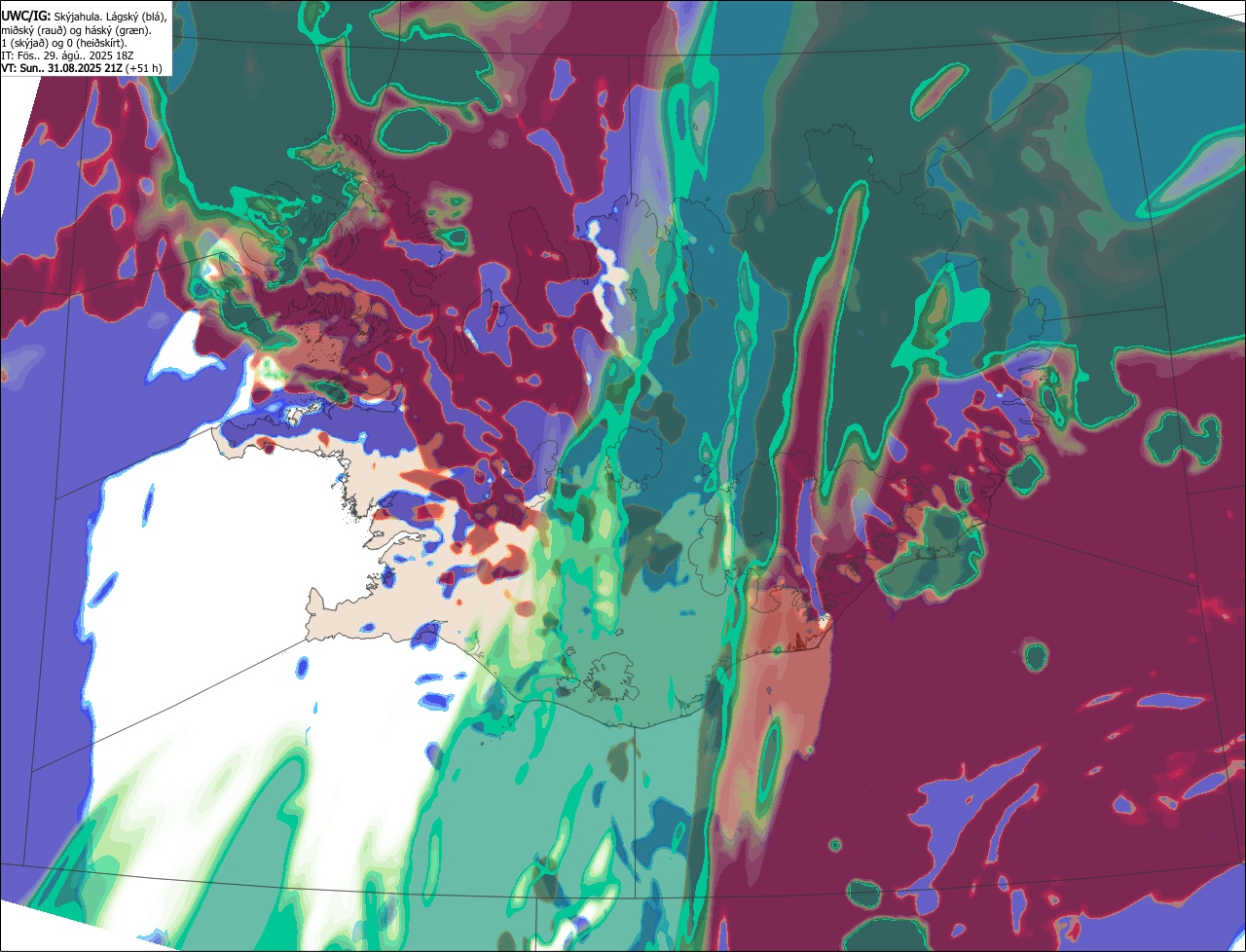Screen dimensions: 1246x952
Task: Click the 'miðský (rauð)' legend text
Action: click(x=34, y=31)
